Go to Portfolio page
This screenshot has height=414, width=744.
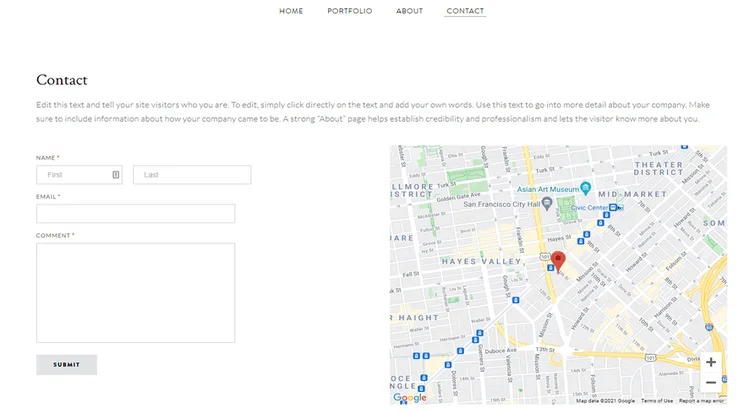point(350,11)
